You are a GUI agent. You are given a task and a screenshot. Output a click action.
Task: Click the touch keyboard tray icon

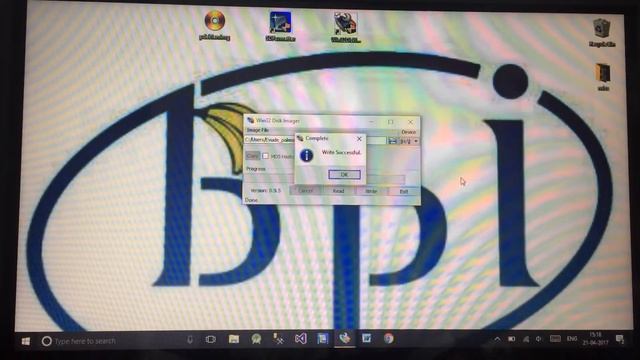pos(555,339)
